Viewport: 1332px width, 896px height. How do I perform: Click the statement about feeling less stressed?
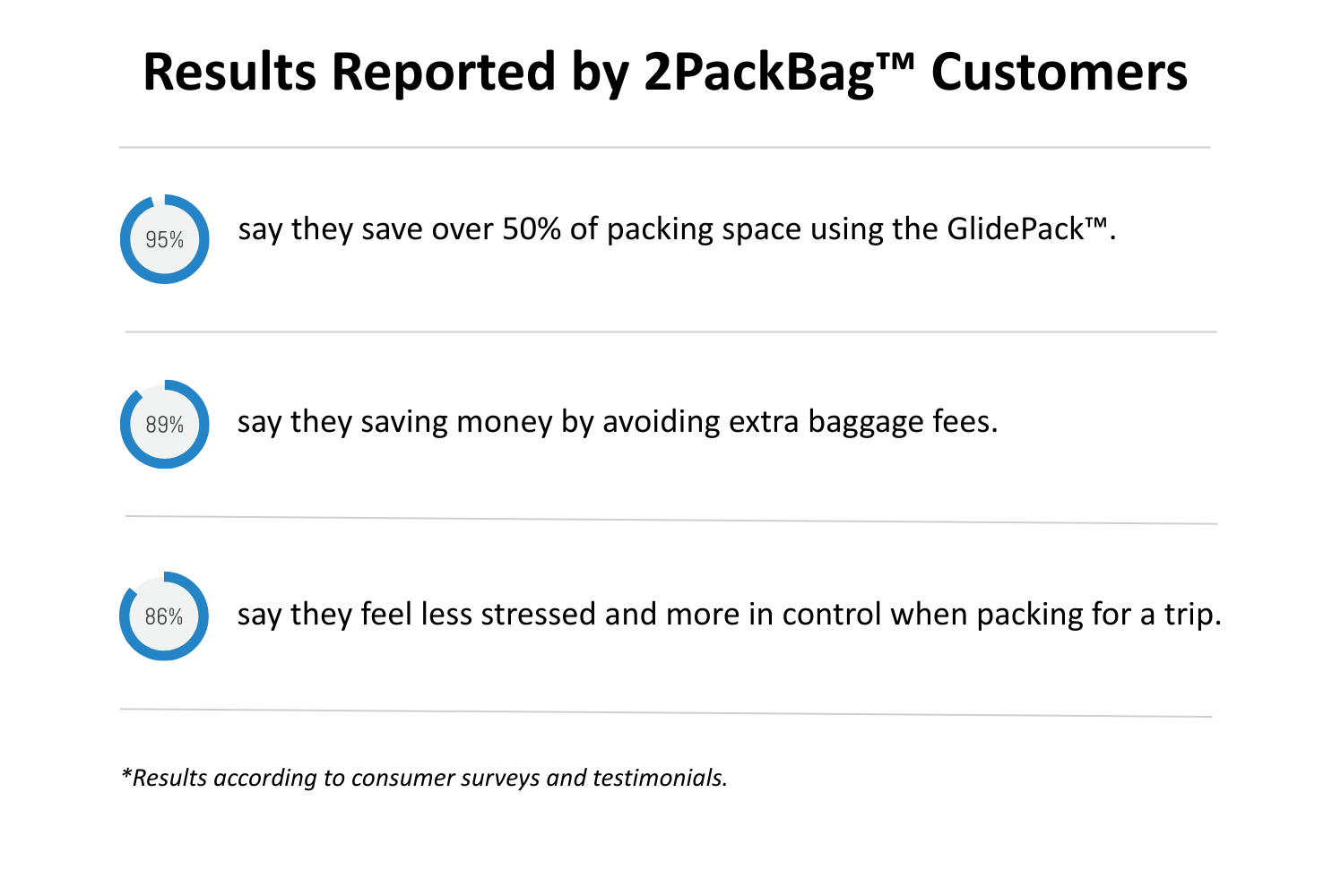point(730,615)
